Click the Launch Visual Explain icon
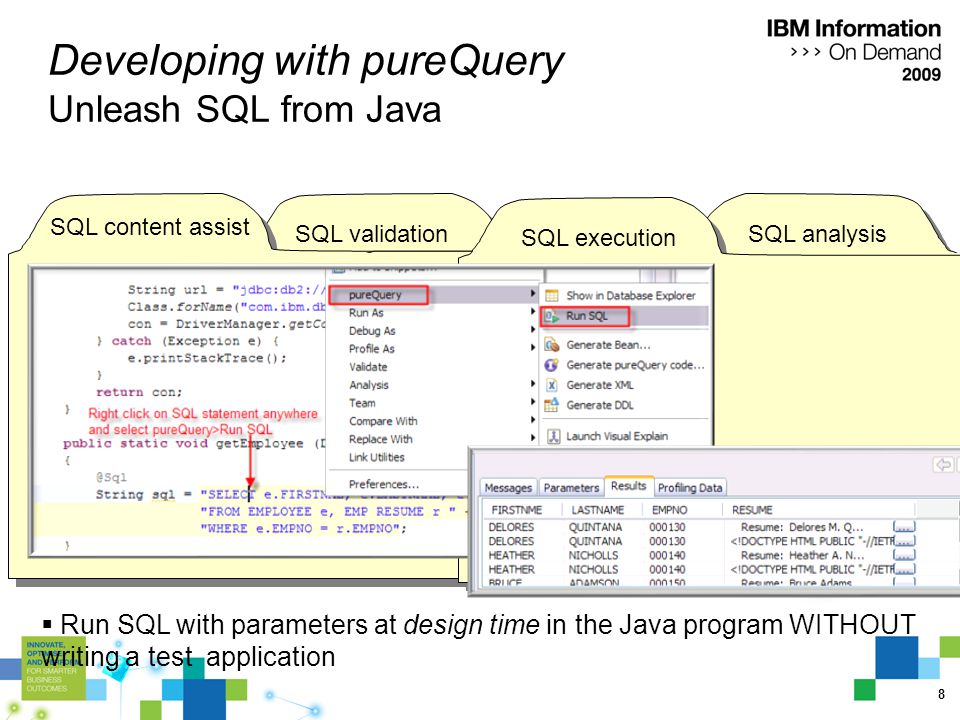Viewport: 960px width, 720px height. coord(553,436)
